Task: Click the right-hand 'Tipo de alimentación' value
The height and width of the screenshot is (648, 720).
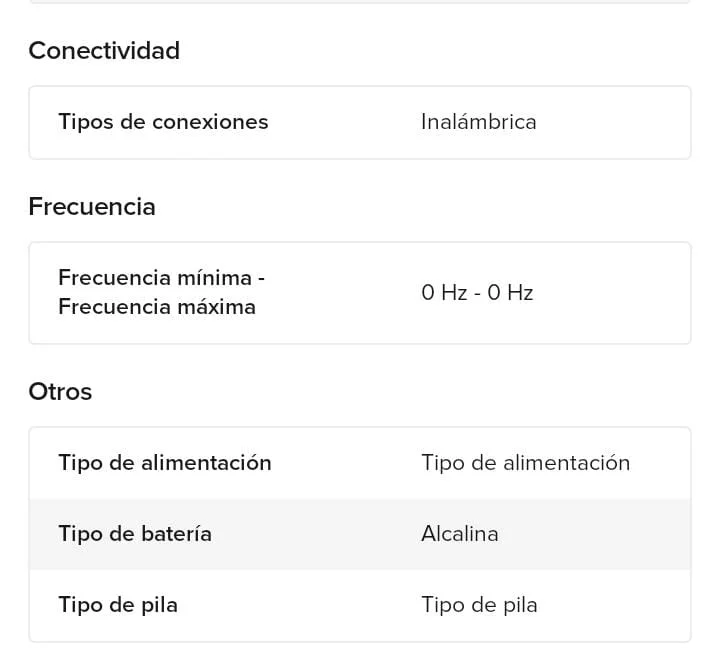Action: point(525,463)
